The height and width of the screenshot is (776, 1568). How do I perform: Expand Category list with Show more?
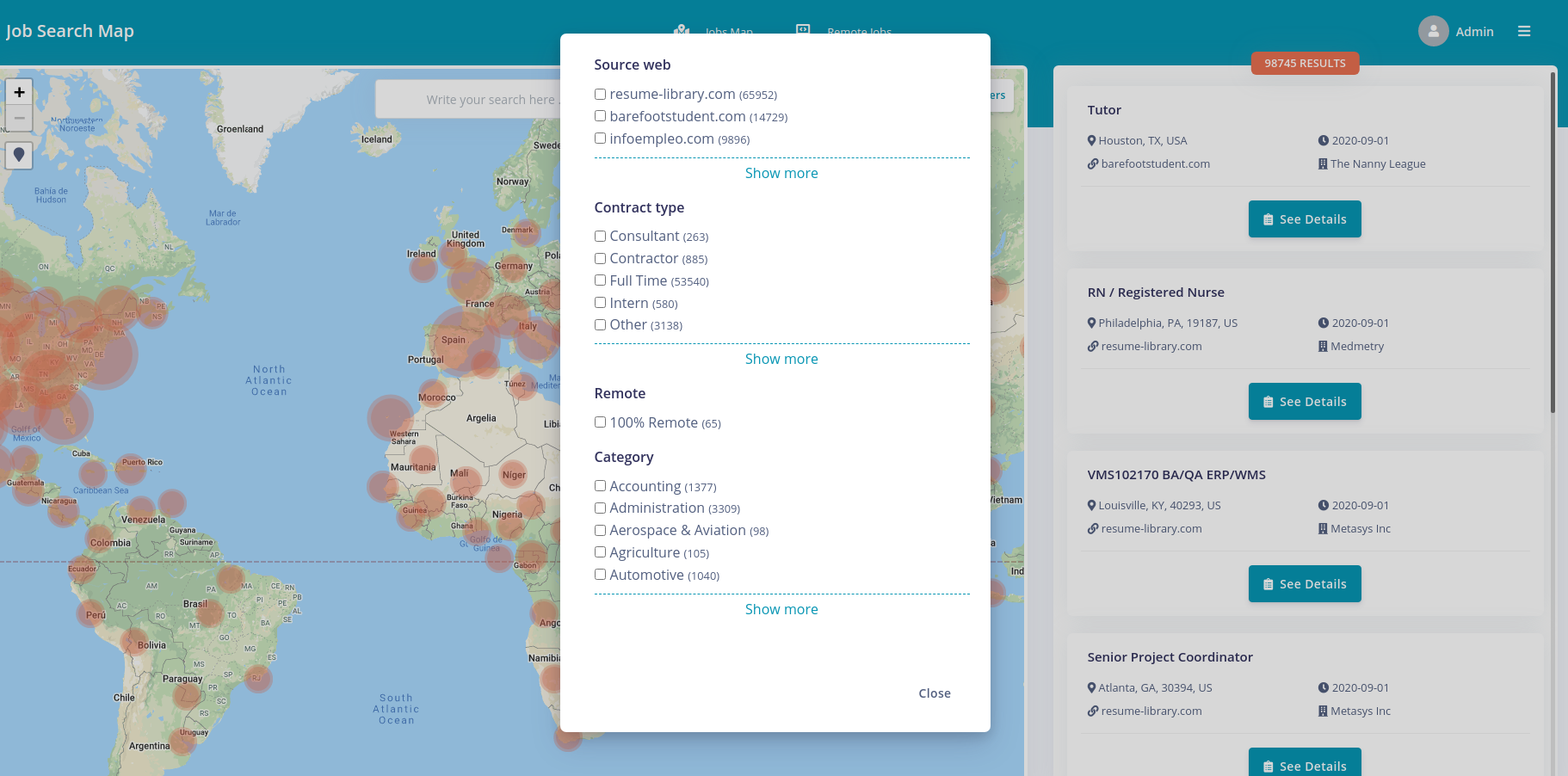[x=781, y=609]
